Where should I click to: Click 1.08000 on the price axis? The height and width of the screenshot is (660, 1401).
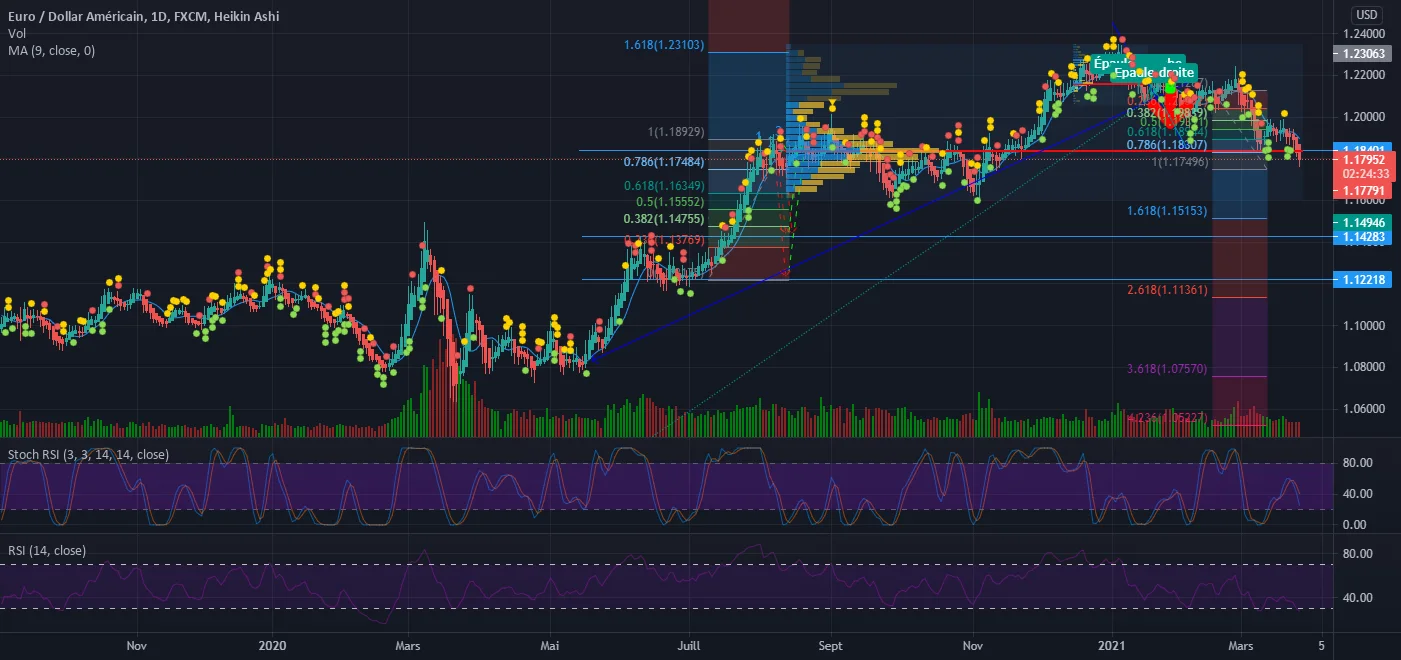click(1365, 368)
